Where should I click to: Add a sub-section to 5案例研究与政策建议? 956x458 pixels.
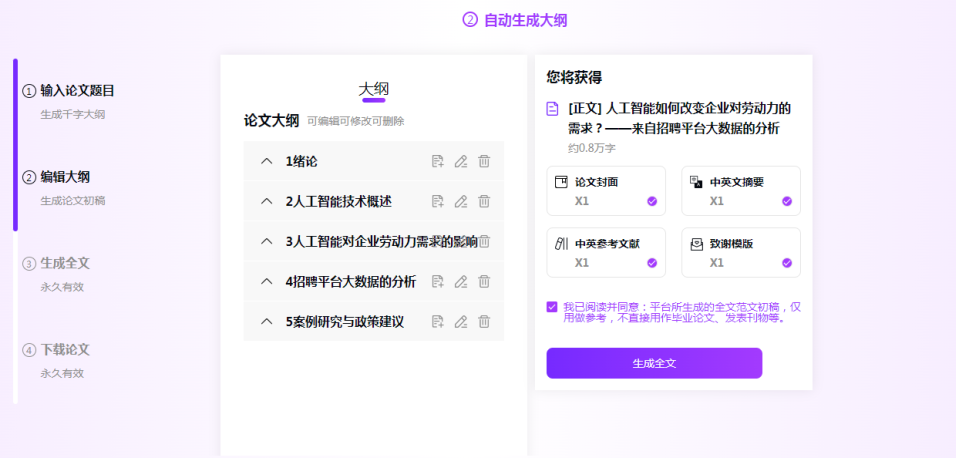[x=438, y=321]
